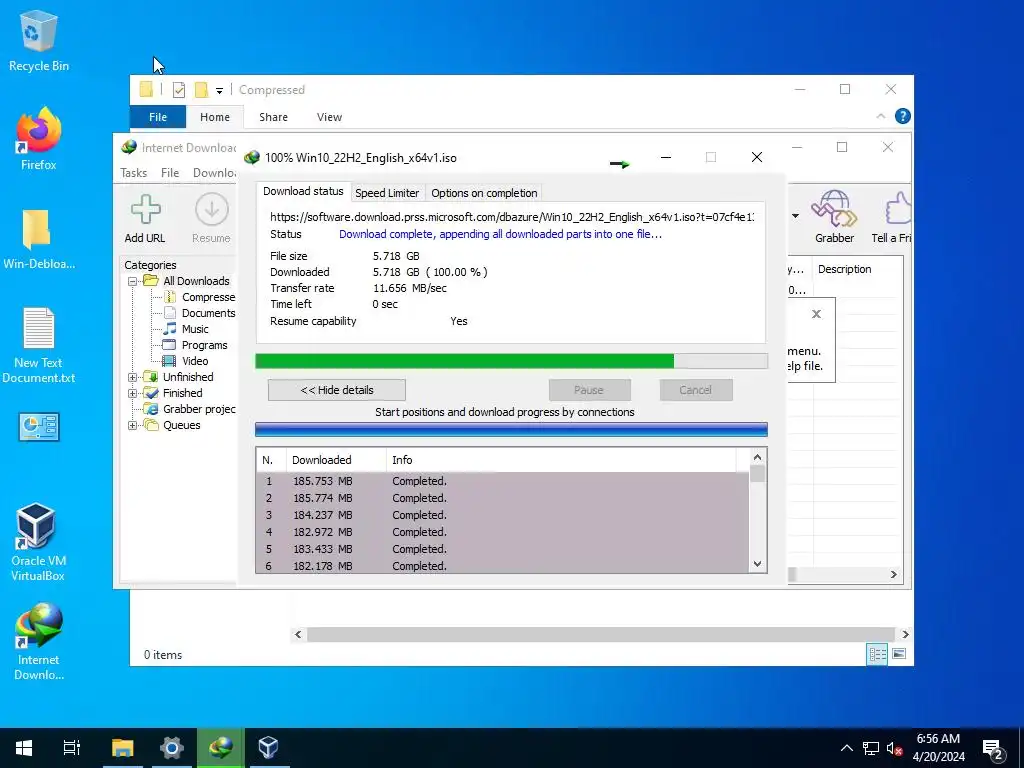Viewport: 1024px width, 768px height.
Task: Open Explorer Home ribbon tab
Action: point(215,117)
